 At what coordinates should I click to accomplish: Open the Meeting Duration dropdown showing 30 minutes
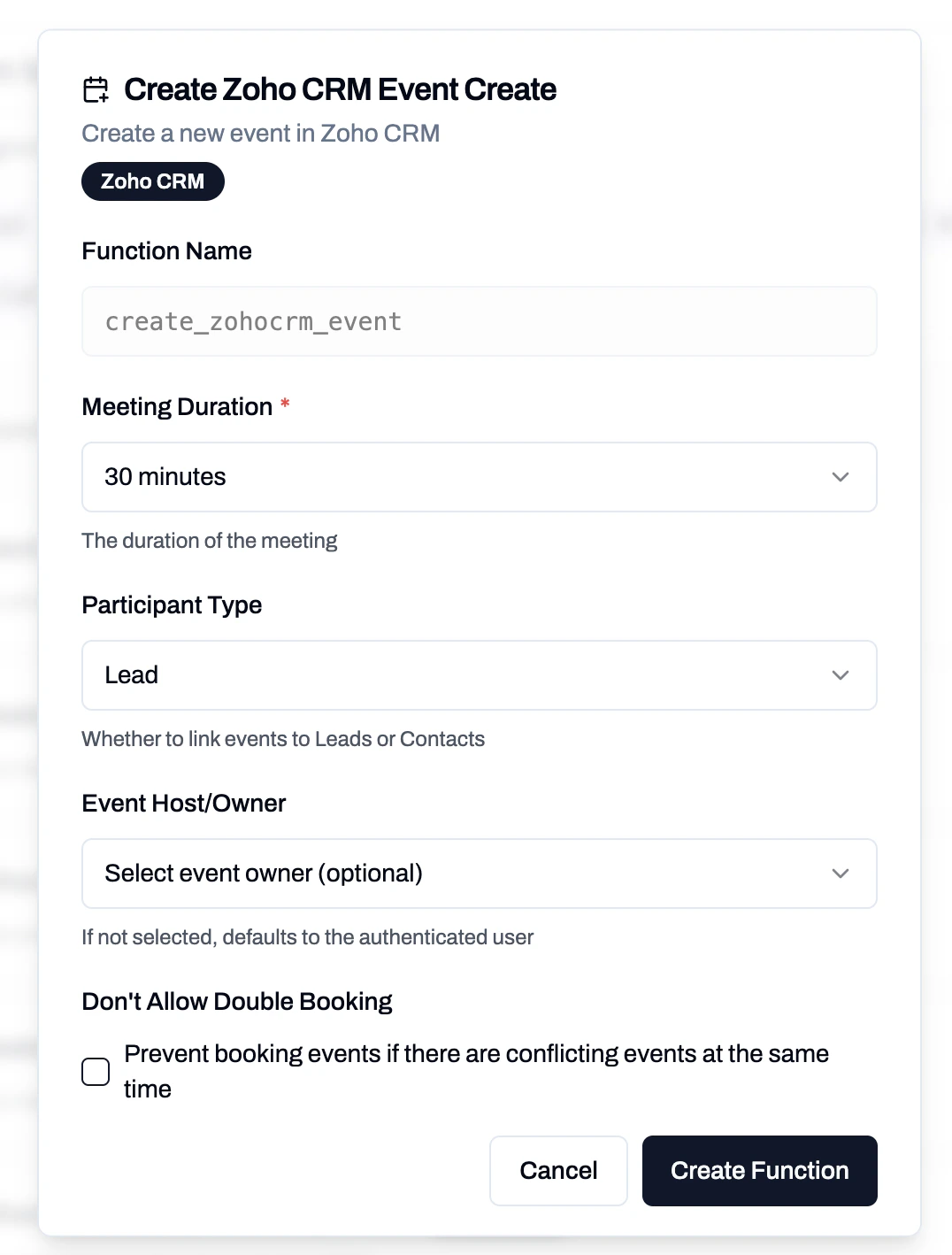(479, 477)
